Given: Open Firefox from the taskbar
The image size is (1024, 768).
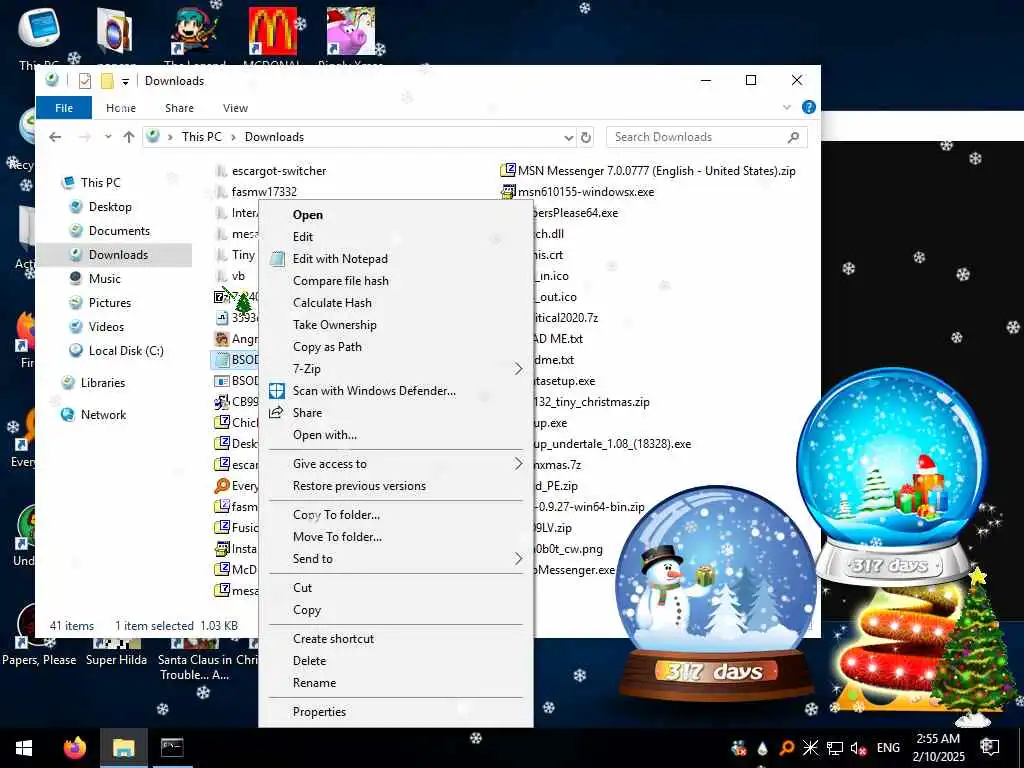Looking at the screenshot, I should [x=74, y=747].
